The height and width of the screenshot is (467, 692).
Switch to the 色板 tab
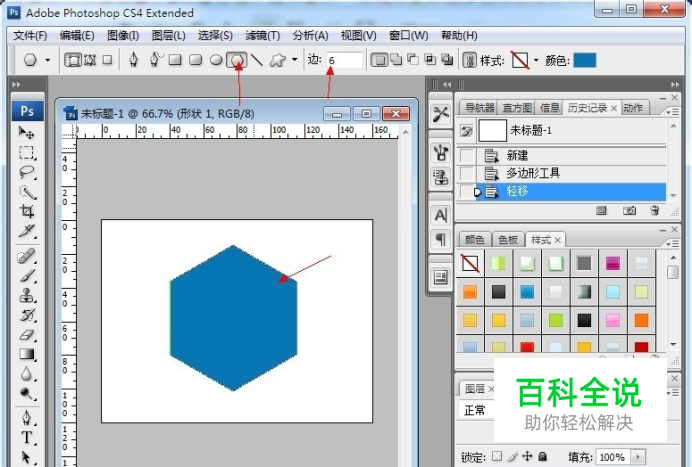(508, 240)
